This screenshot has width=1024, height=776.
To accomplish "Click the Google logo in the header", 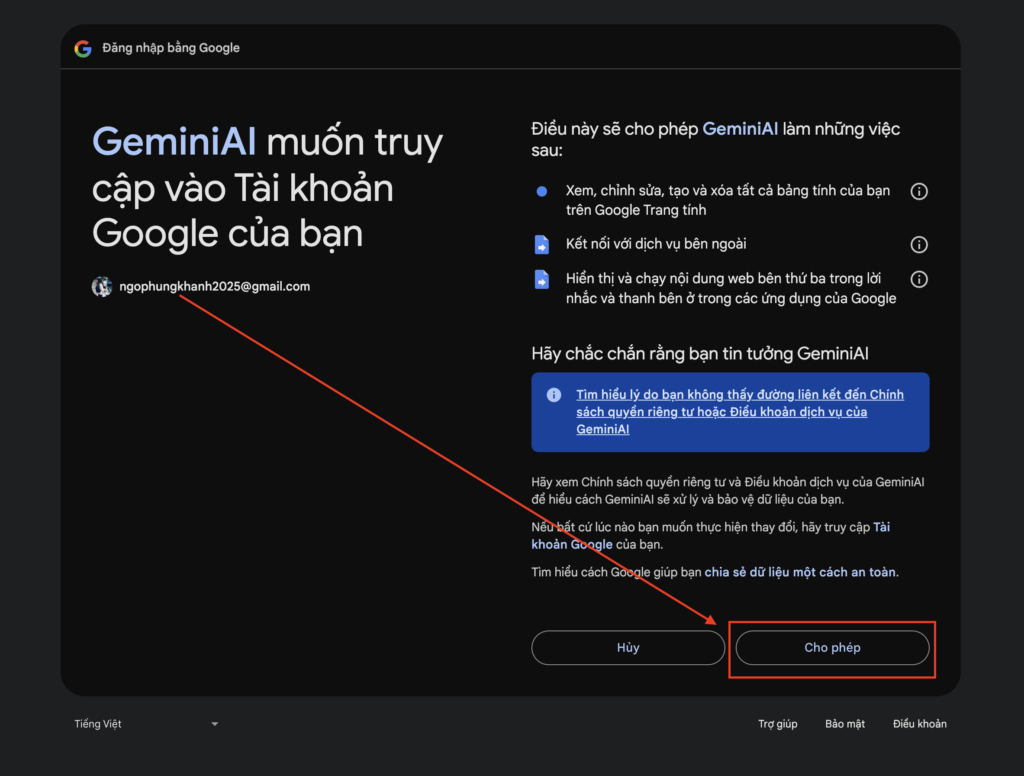I will pos(83,48).
